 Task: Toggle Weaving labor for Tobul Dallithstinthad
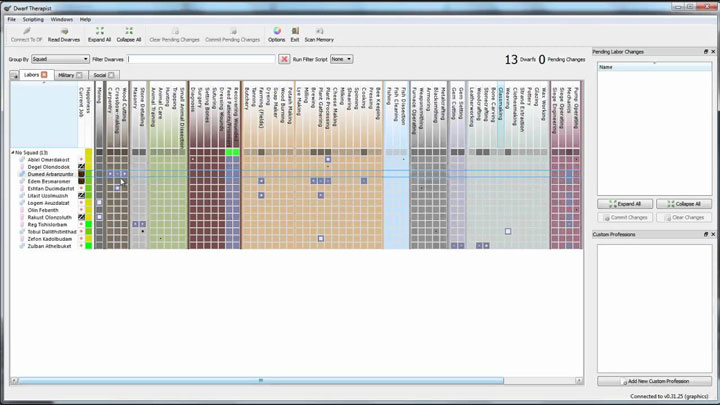508,231
